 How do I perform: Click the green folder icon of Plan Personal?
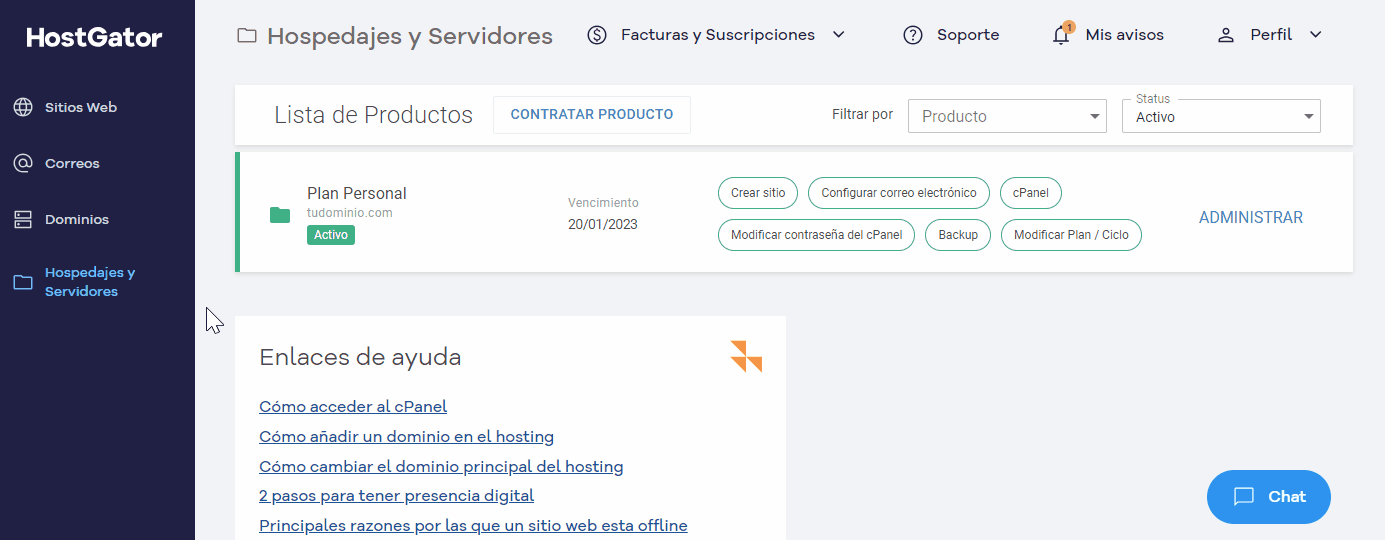pyautogui.click(x=280, y=215)
